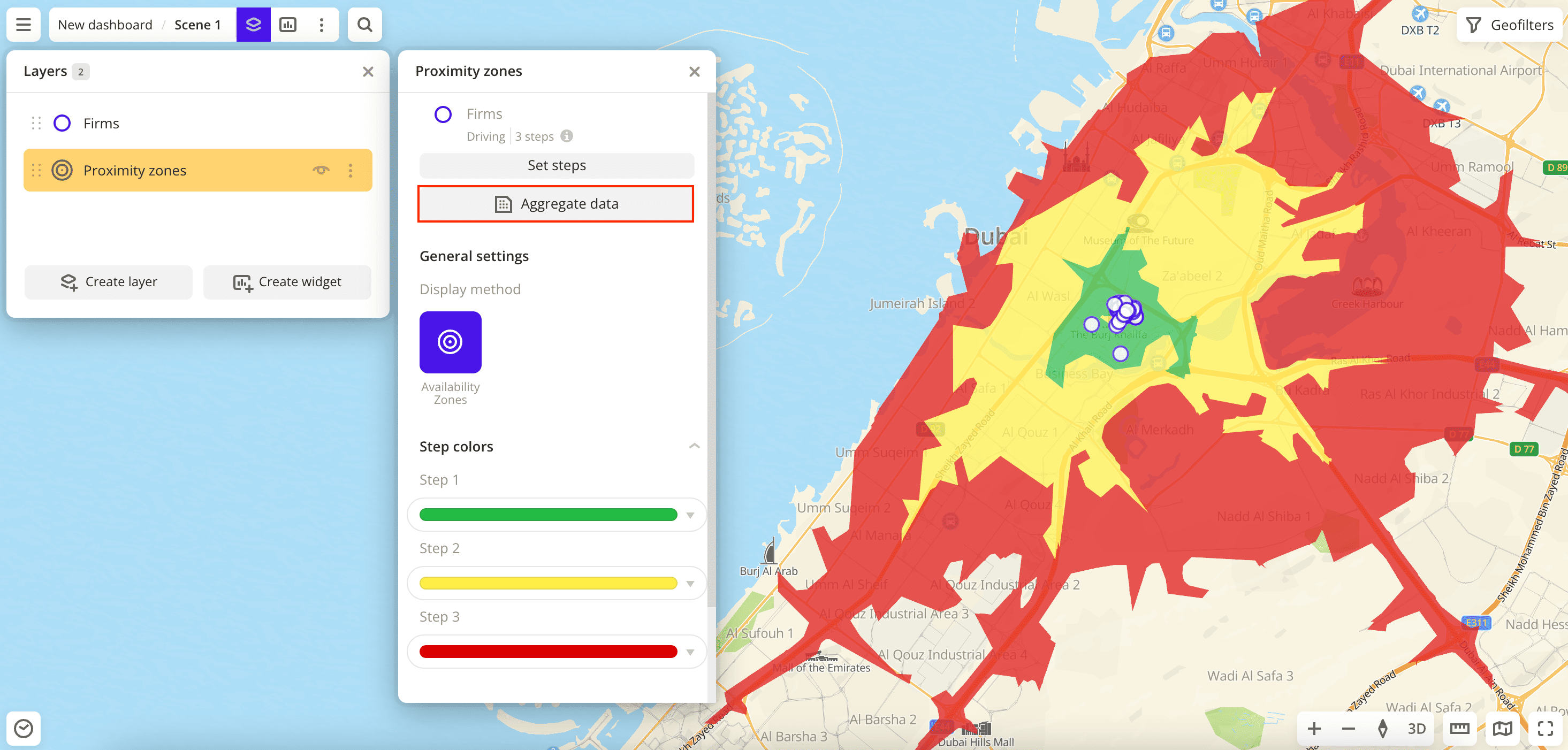The image size is (1568, 750).
Task: Open the hamburger main menu
Action: 23,24
